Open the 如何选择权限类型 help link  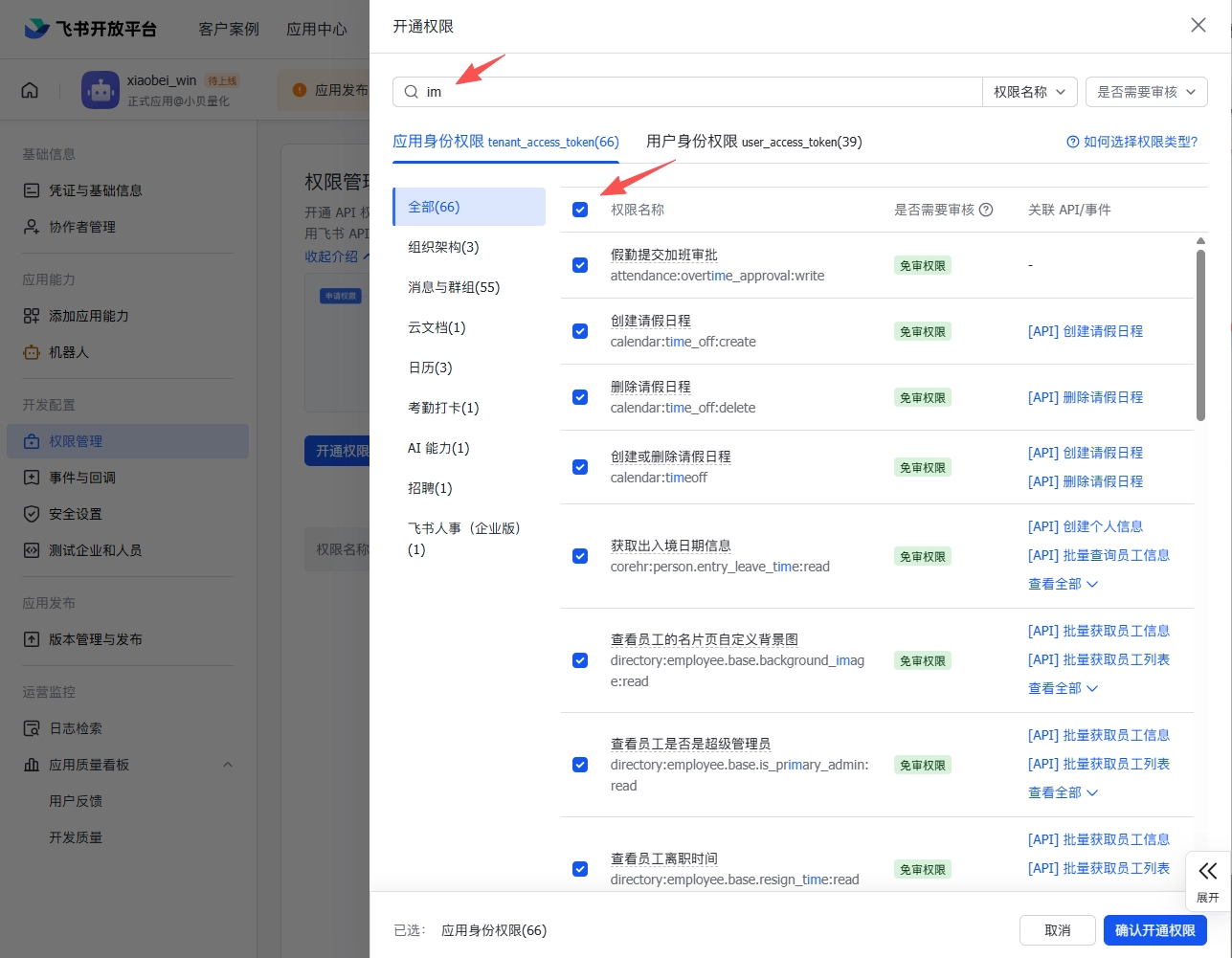tap(1132, 142)
